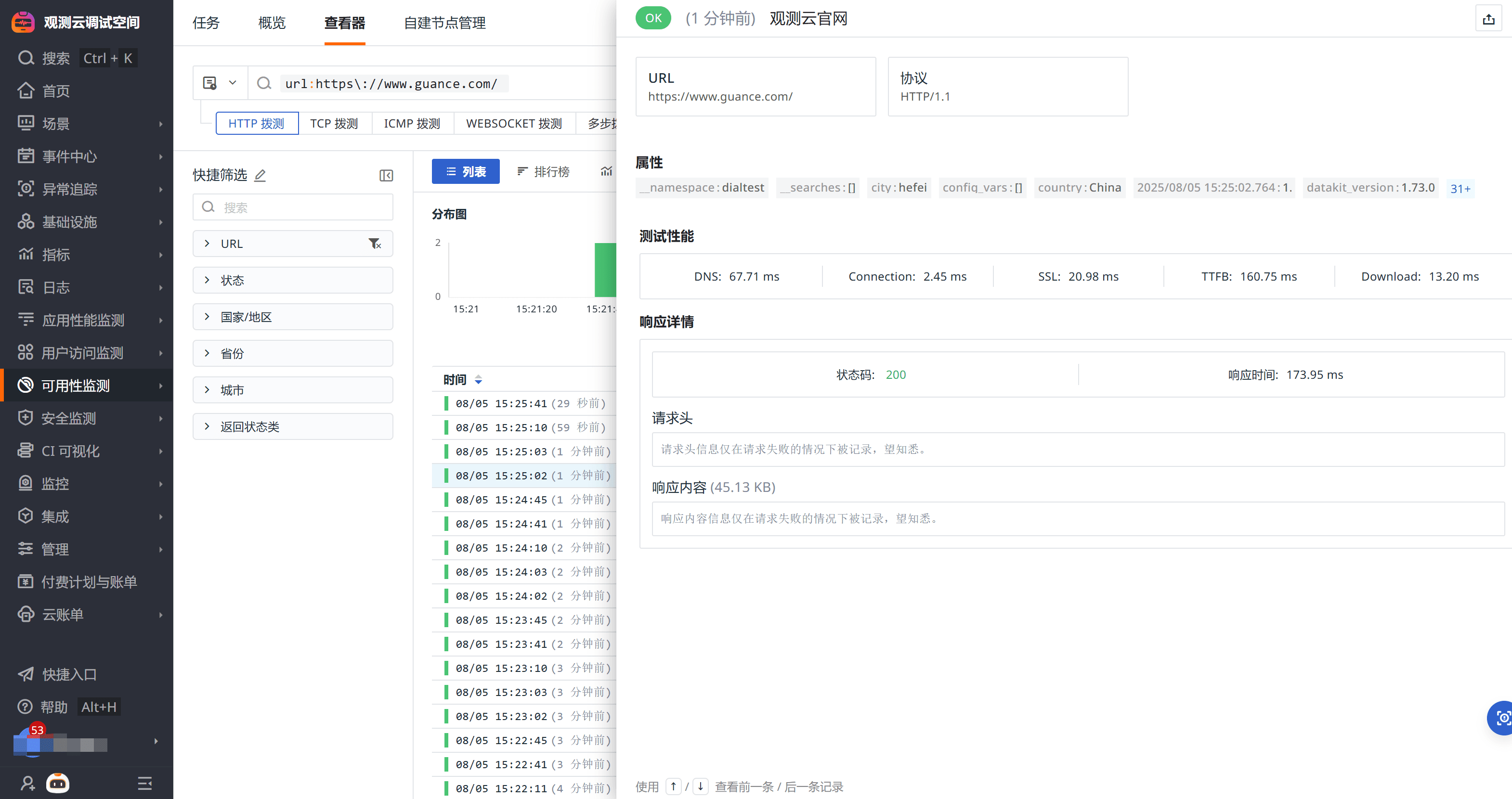Select the TCP 拨测 tab
The width and height of the screenshot is (1512, 799).
click(334, 124)
